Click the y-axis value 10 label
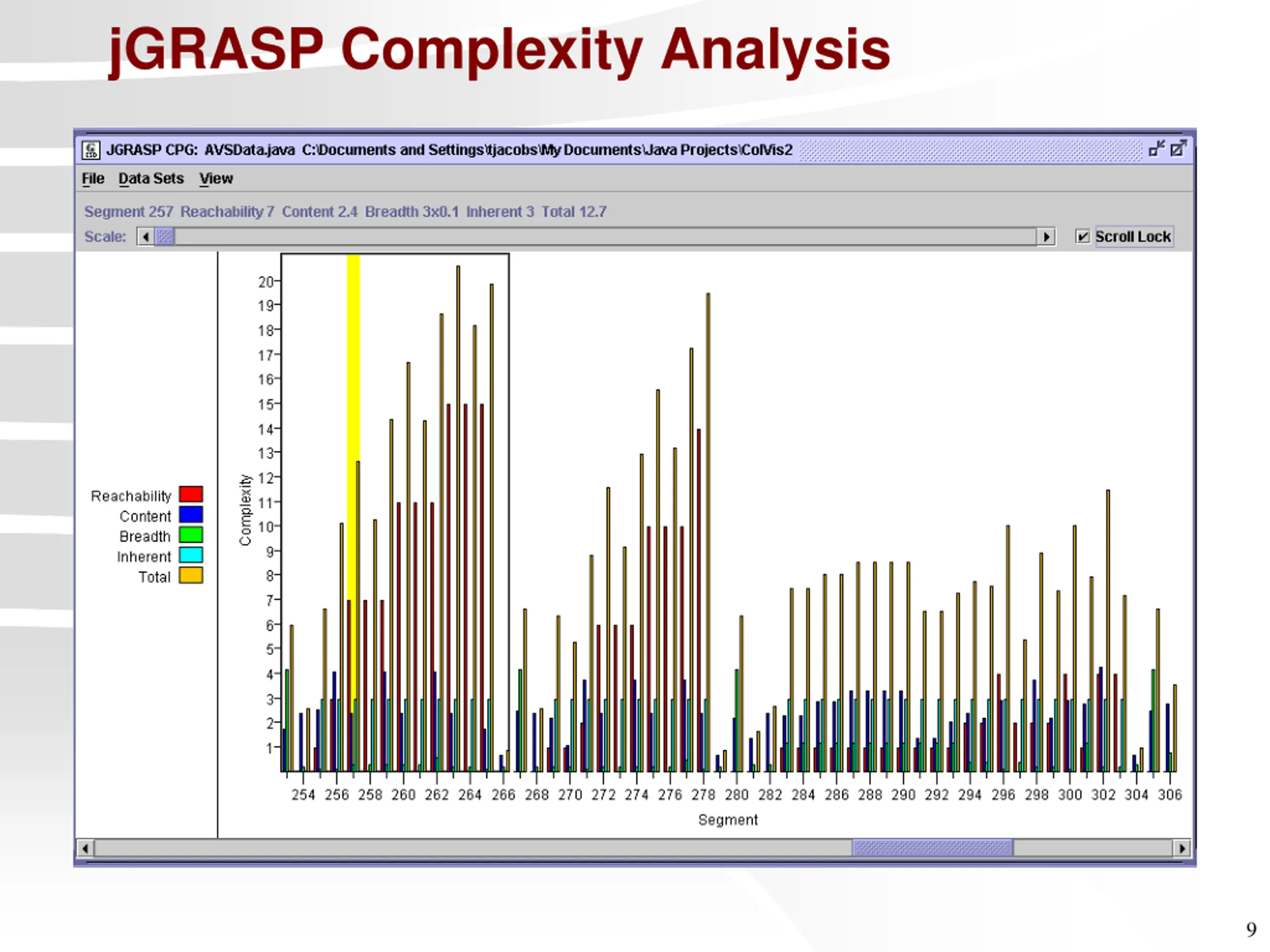Viewport: 1270px width, 952px height. click(265, 527)
